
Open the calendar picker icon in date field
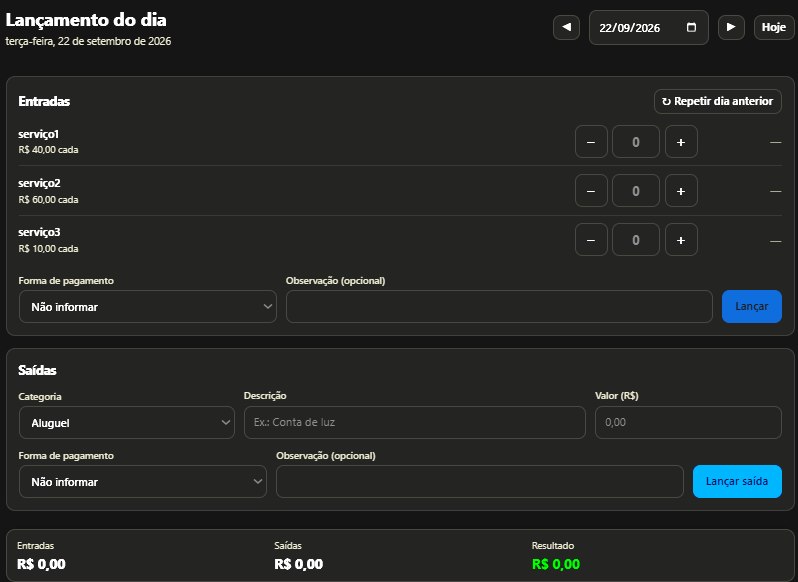point(691,27)
